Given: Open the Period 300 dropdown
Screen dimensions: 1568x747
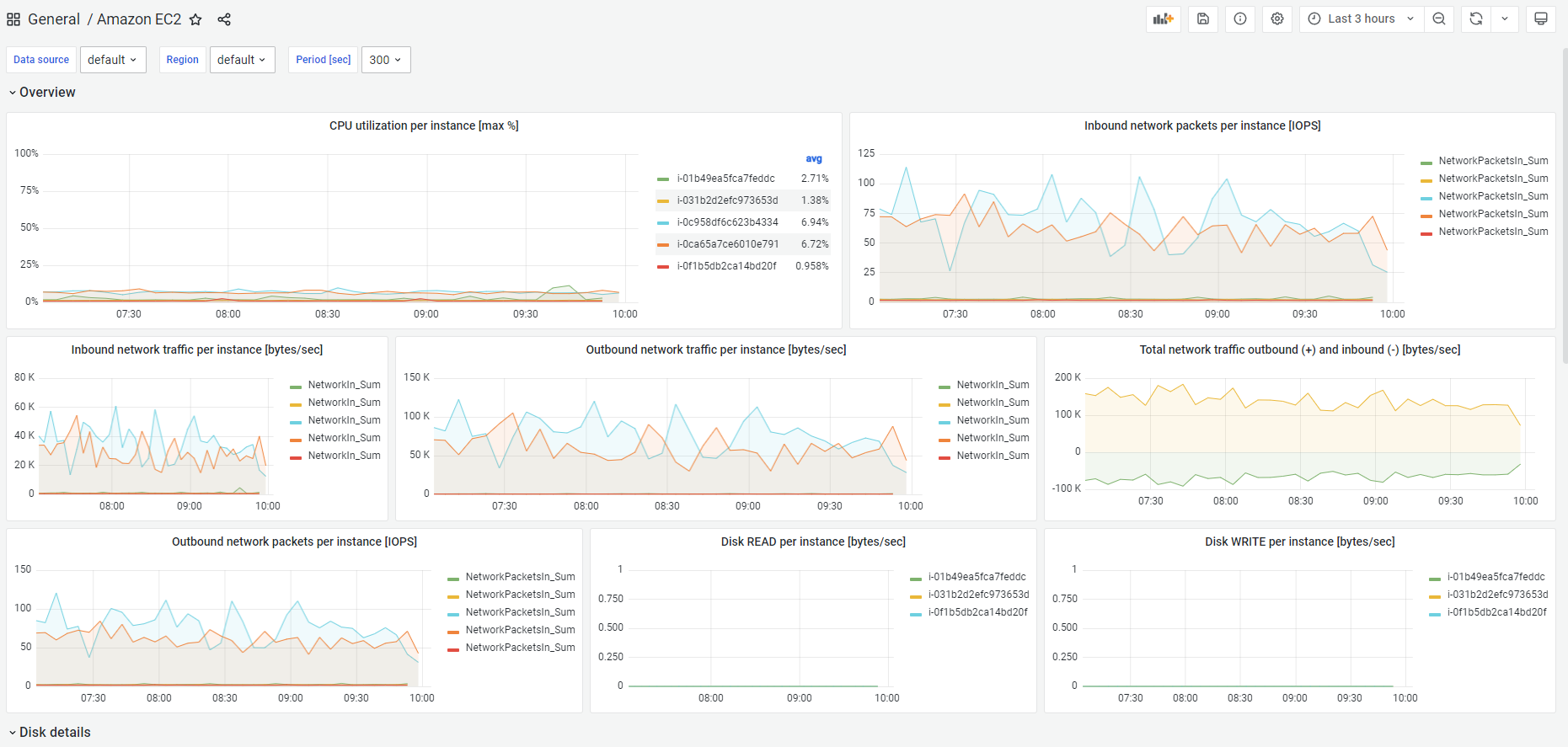Looking at the screenshot, I should point(386,60).
